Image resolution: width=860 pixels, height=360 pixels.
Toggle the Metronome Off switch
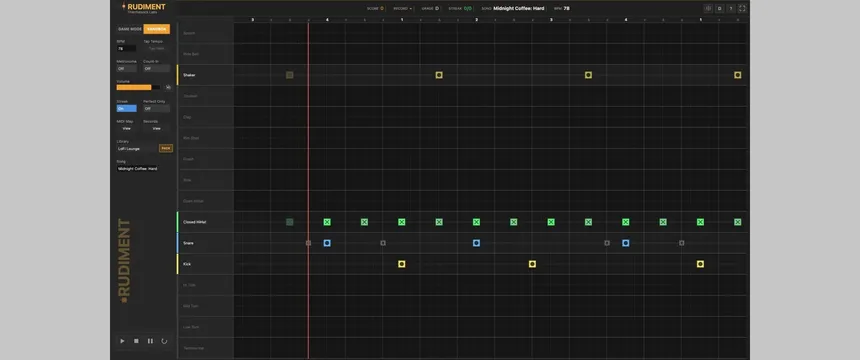(126, 69)
